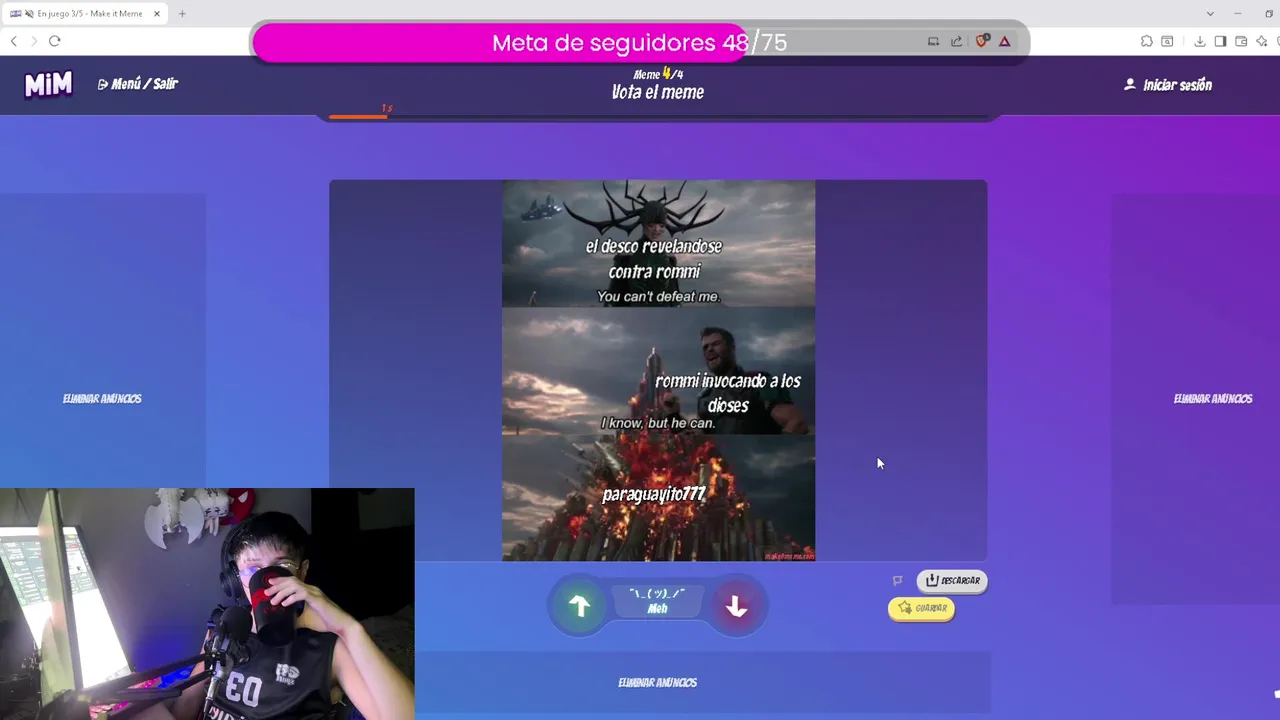Click the vote countdown progress bar
This screenshot has height=720, width=1280.
[658, 117]
